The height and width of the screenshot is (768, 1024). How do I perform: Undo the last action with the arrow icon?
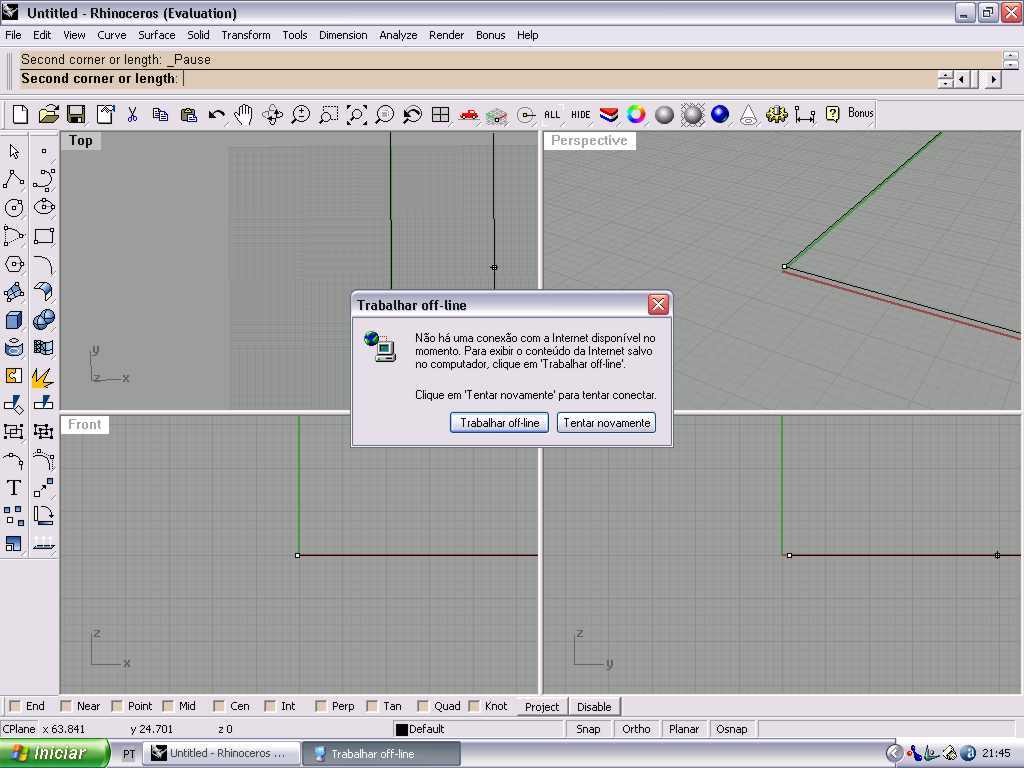tap(216, 116)
